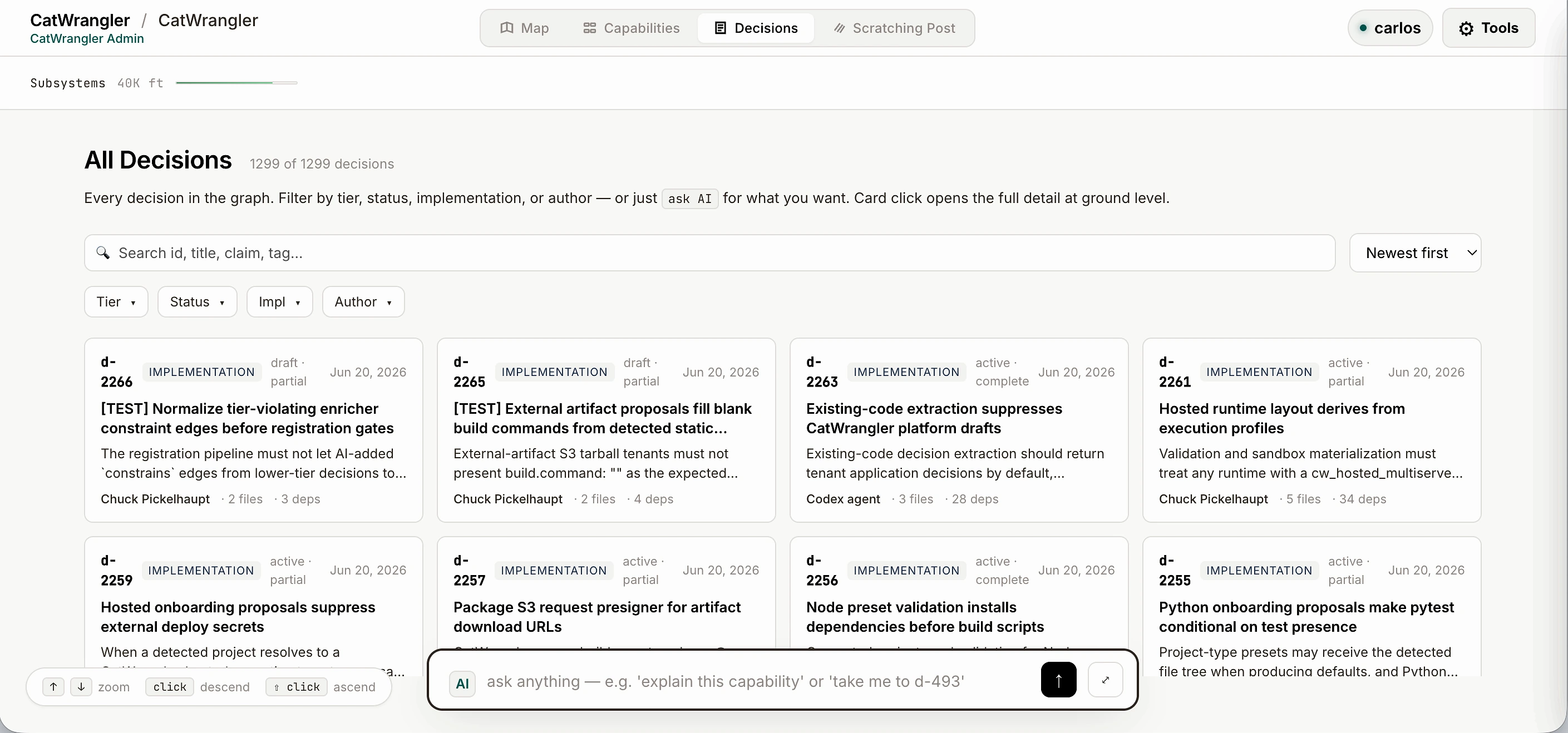The image size is (1568, 733).
Task: Expand the Impl filter dropdown
Action: coord(279,302)
